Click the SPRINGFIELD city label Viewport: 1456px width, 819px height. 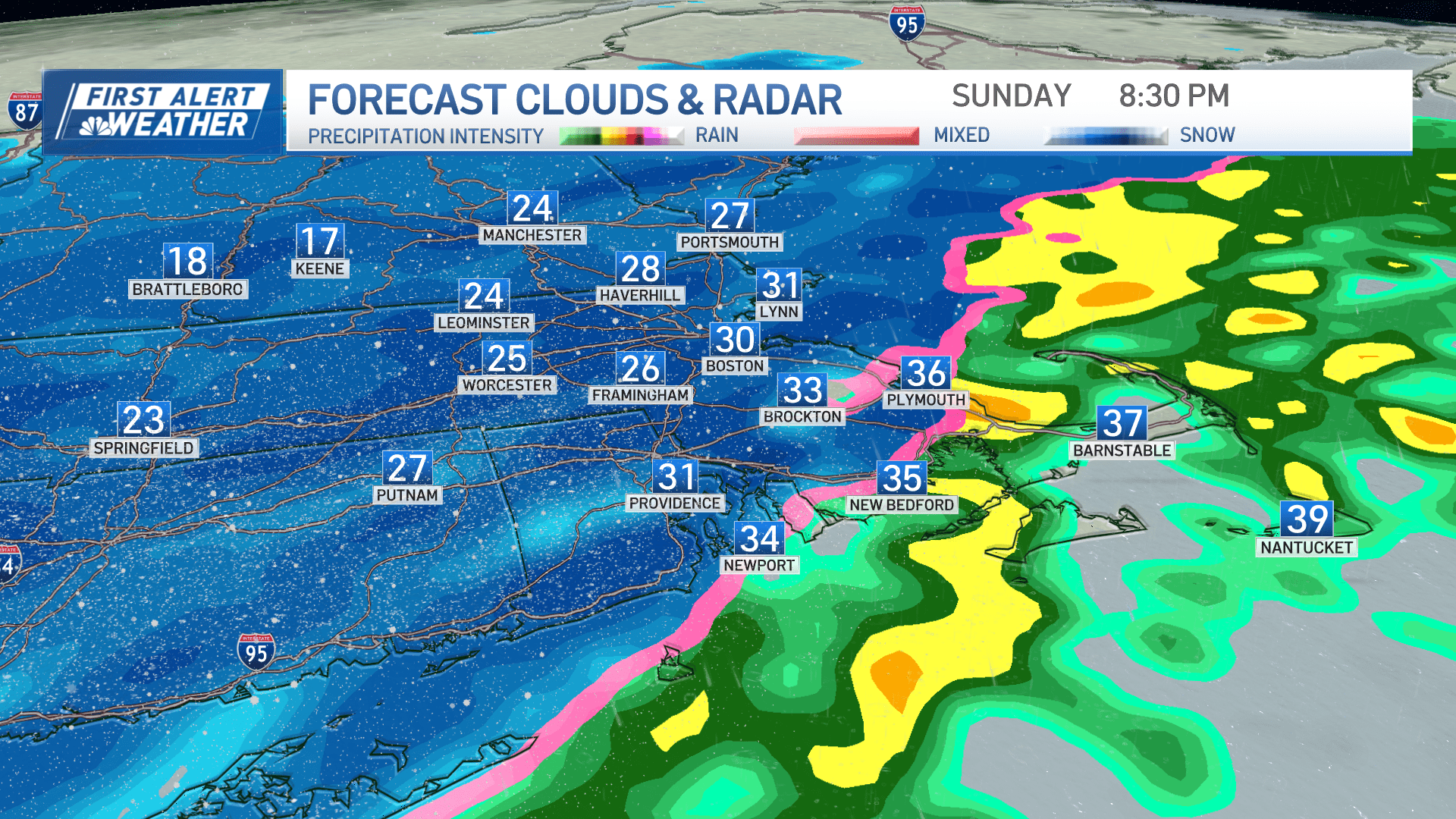(x=144, y=448)
